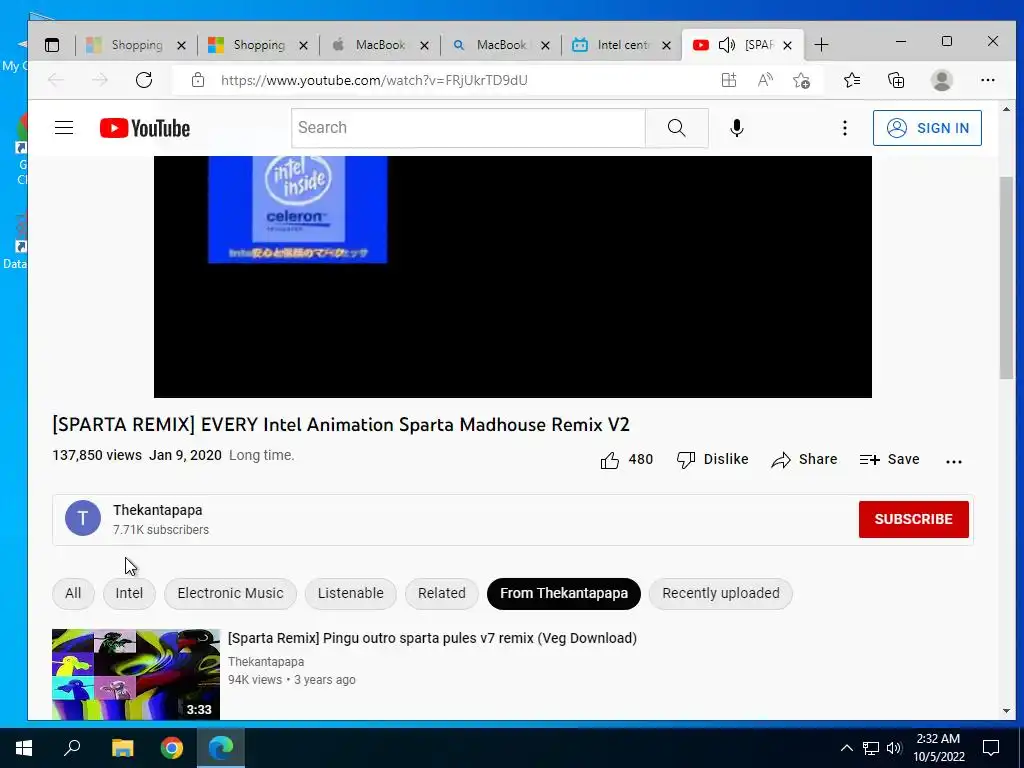1024x768 pixels.
Task: Open Edge Favorites list
Action: tap(852, 80)
